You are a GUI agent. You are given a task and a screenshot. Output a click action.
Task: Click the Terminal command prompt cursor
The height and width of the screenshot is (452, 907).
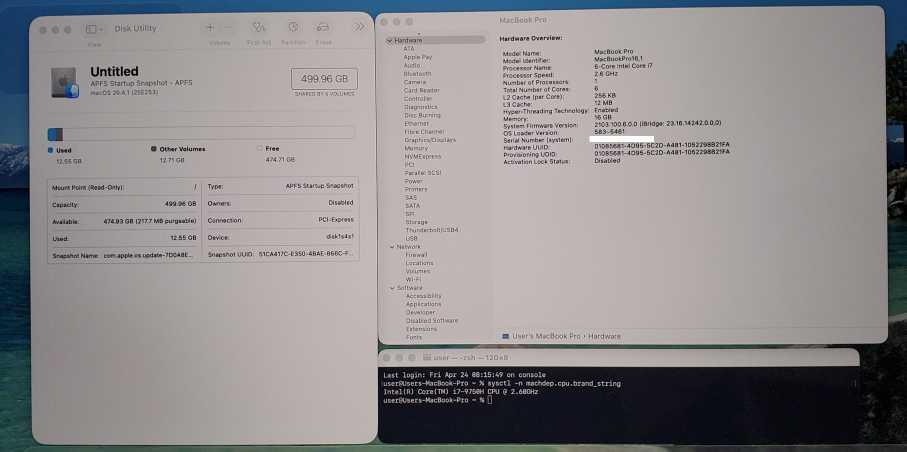tap(489, 400)
